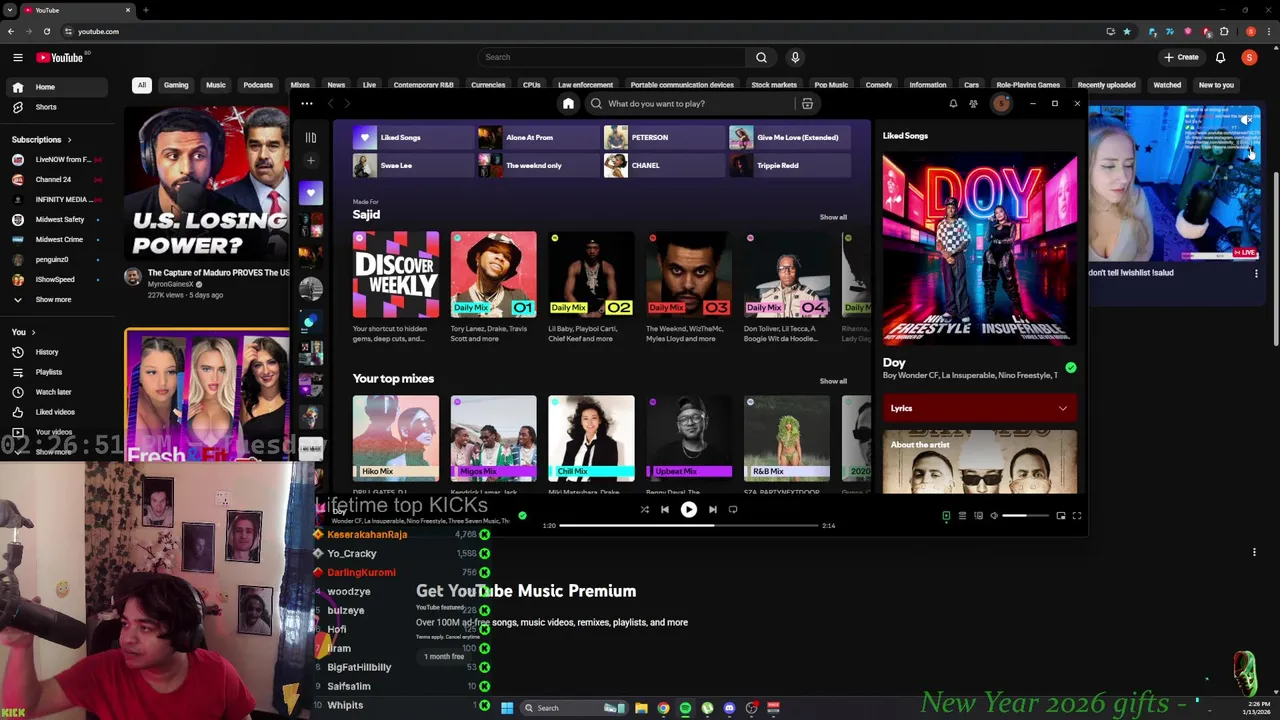
Task: Open YouTube hamburger guide menu
Action: (18, 57)
